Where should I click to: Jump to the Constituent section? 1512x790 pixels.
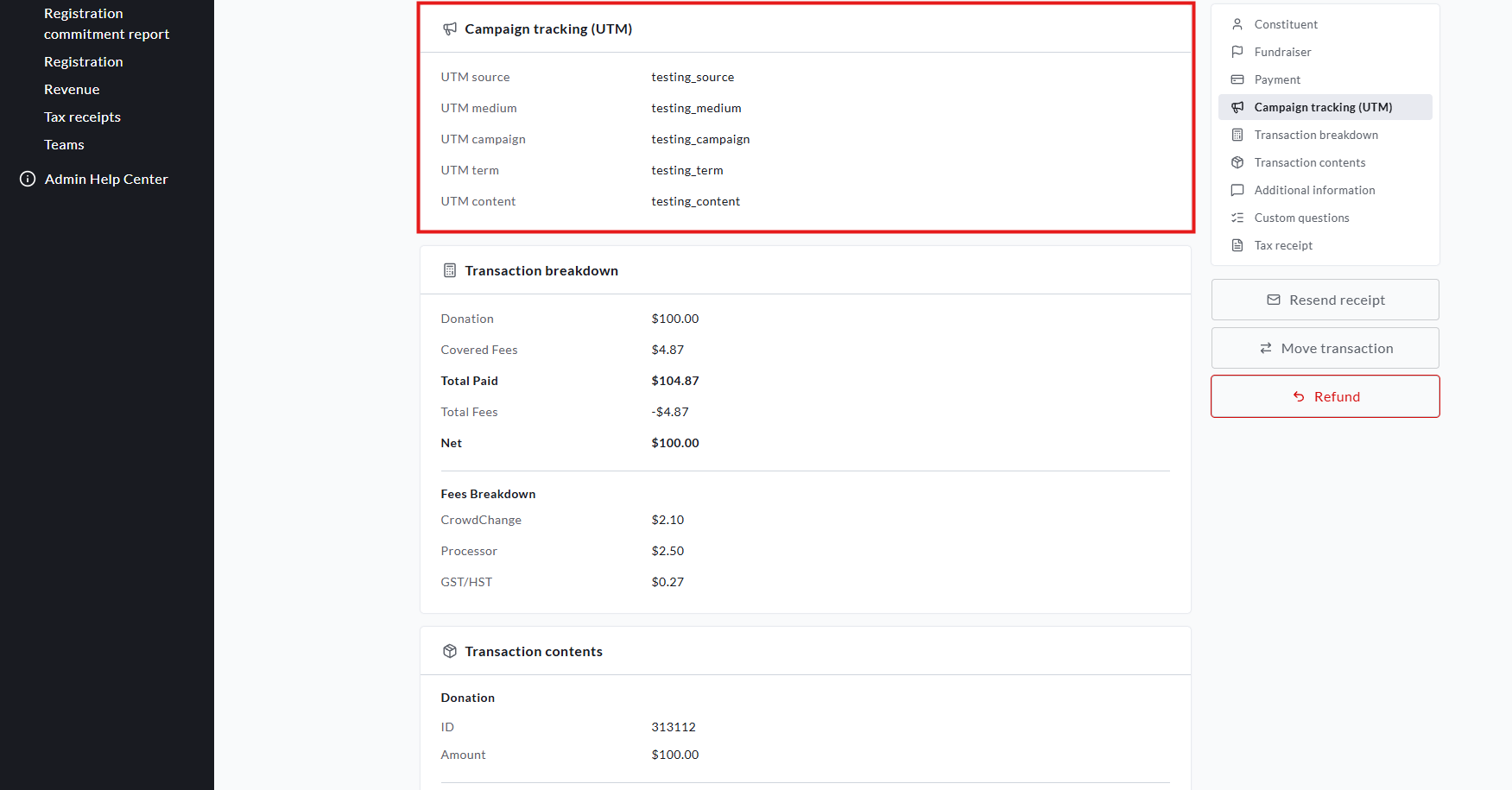point(1325,24)
